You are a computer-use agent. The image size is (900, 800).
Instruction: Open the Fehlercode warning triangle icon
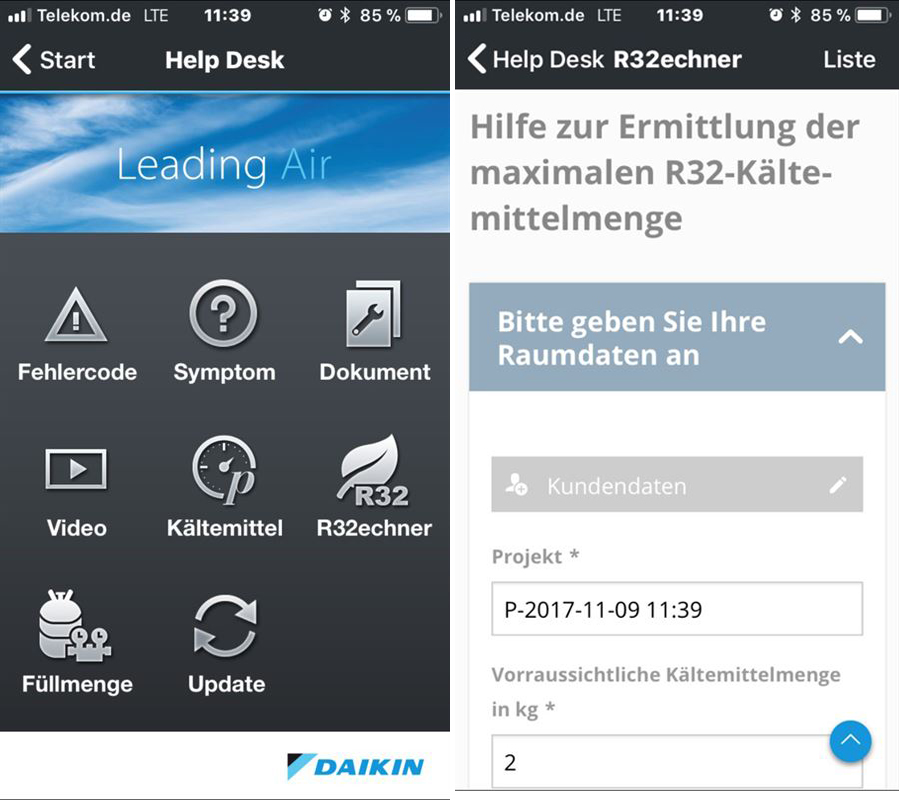(76, 315)
